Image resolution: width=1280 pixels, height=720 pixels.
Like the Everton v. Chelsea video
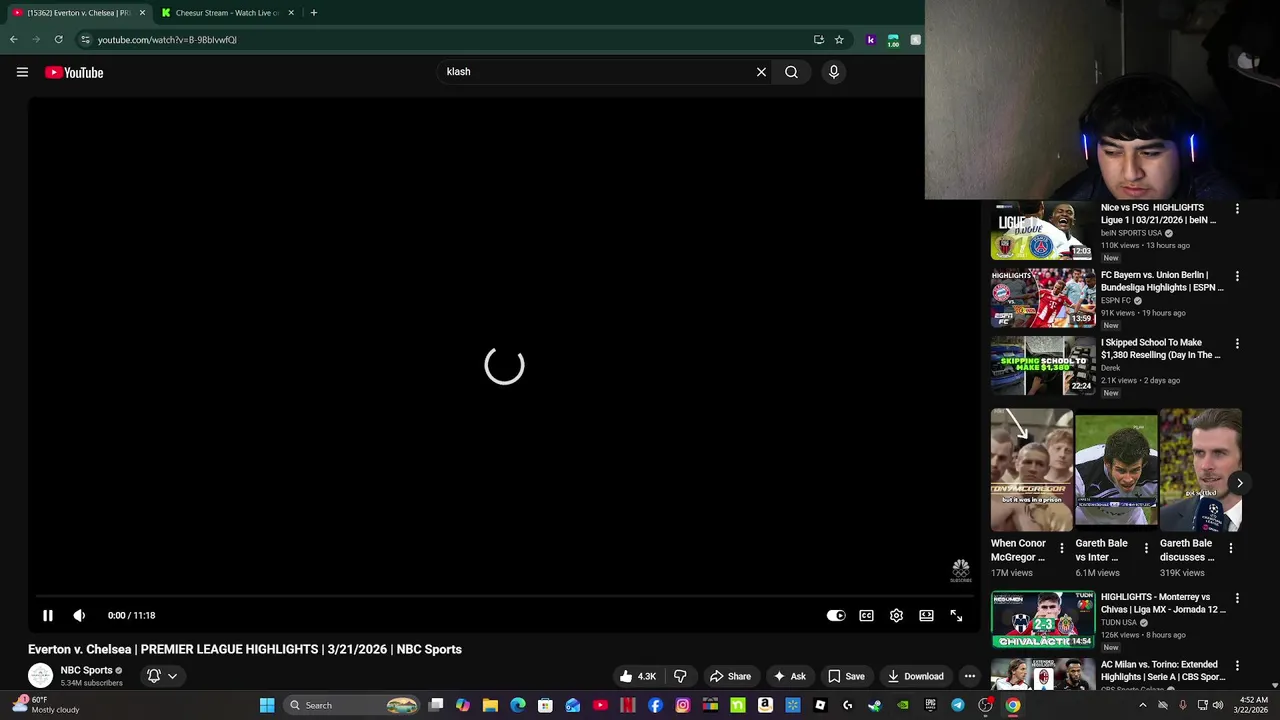[637, 676]
